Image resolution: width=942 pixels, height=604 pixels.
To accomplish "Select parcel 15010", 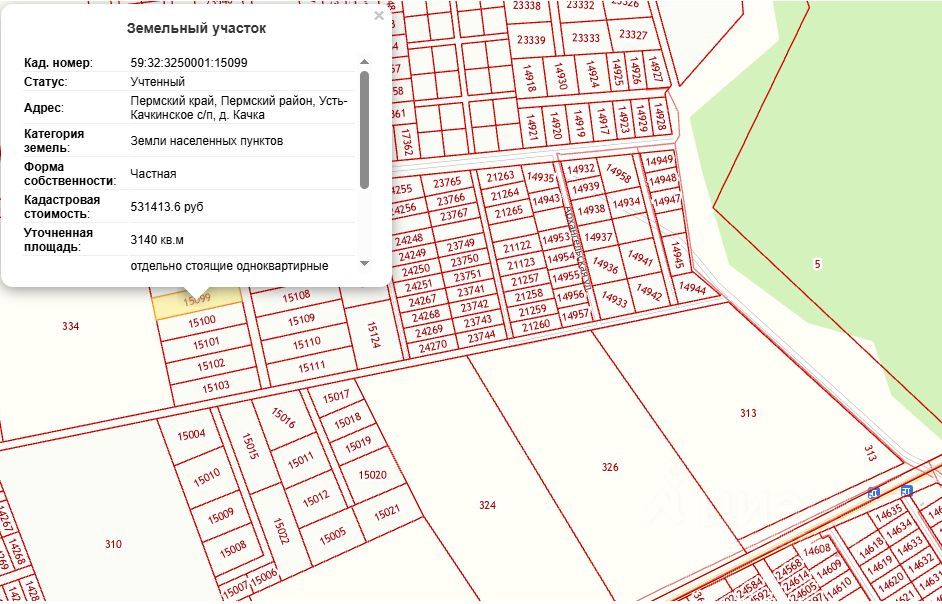I will click(x=205, y=478).
